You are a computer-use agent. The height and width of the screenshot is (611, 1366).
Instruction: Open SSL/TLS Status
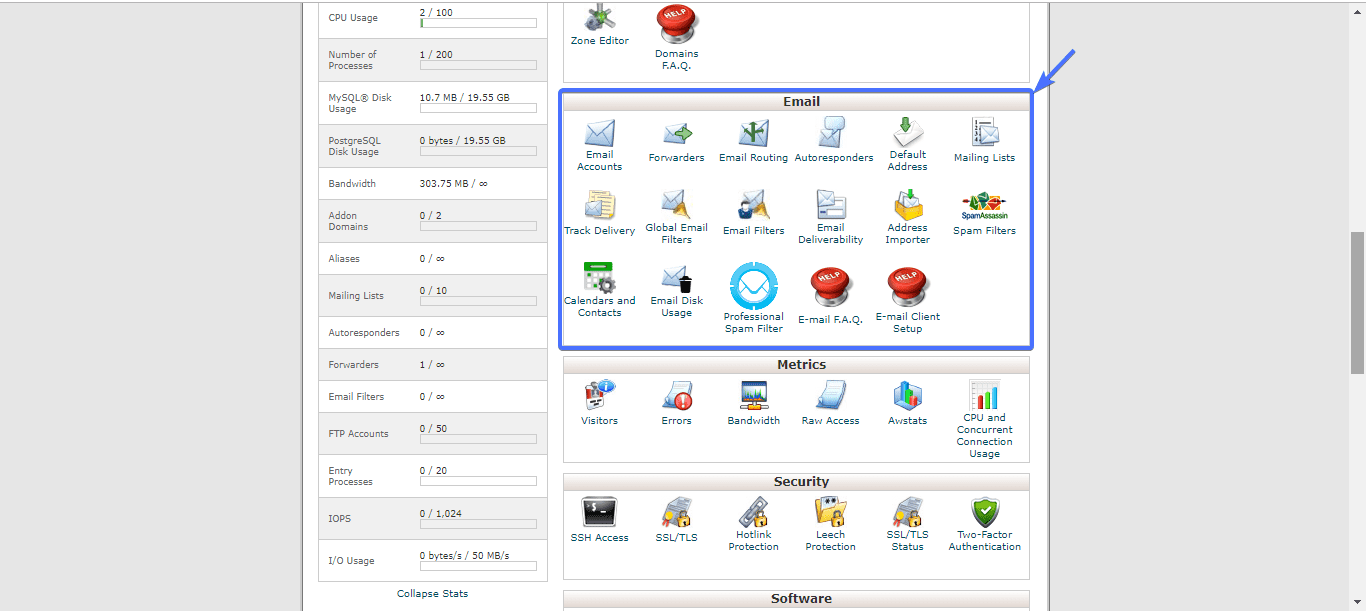pos(908,525)
